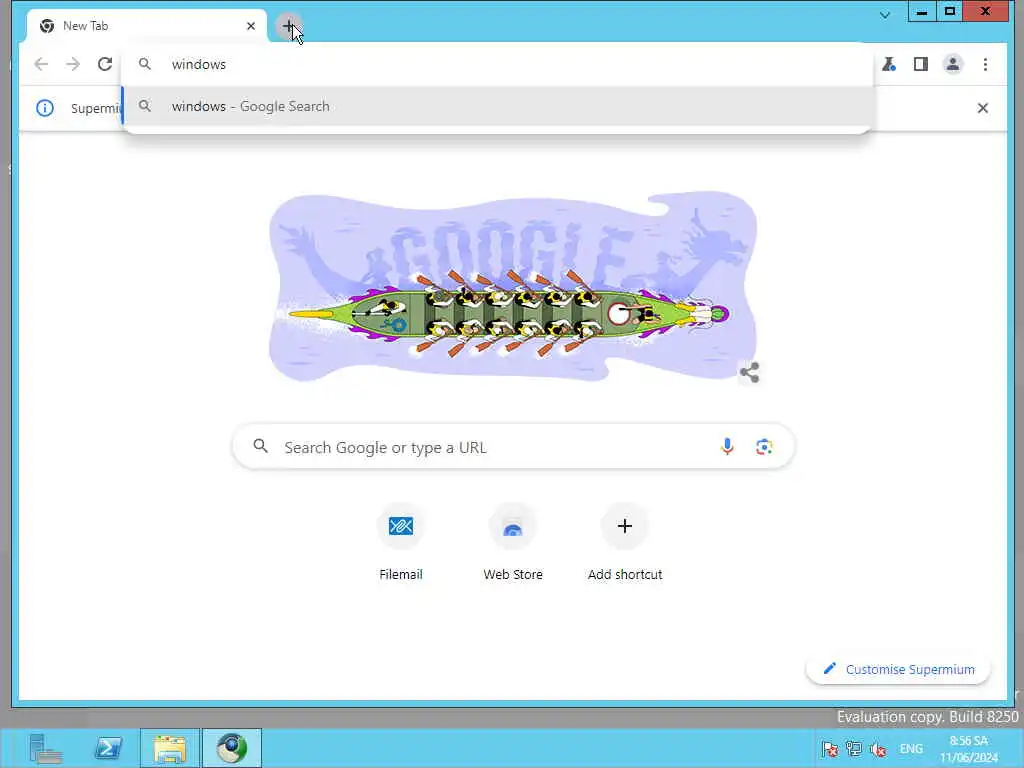1024x768 pixels.
Task: Open Server Manager from taskbar
Action: click(x=45, y=748)
